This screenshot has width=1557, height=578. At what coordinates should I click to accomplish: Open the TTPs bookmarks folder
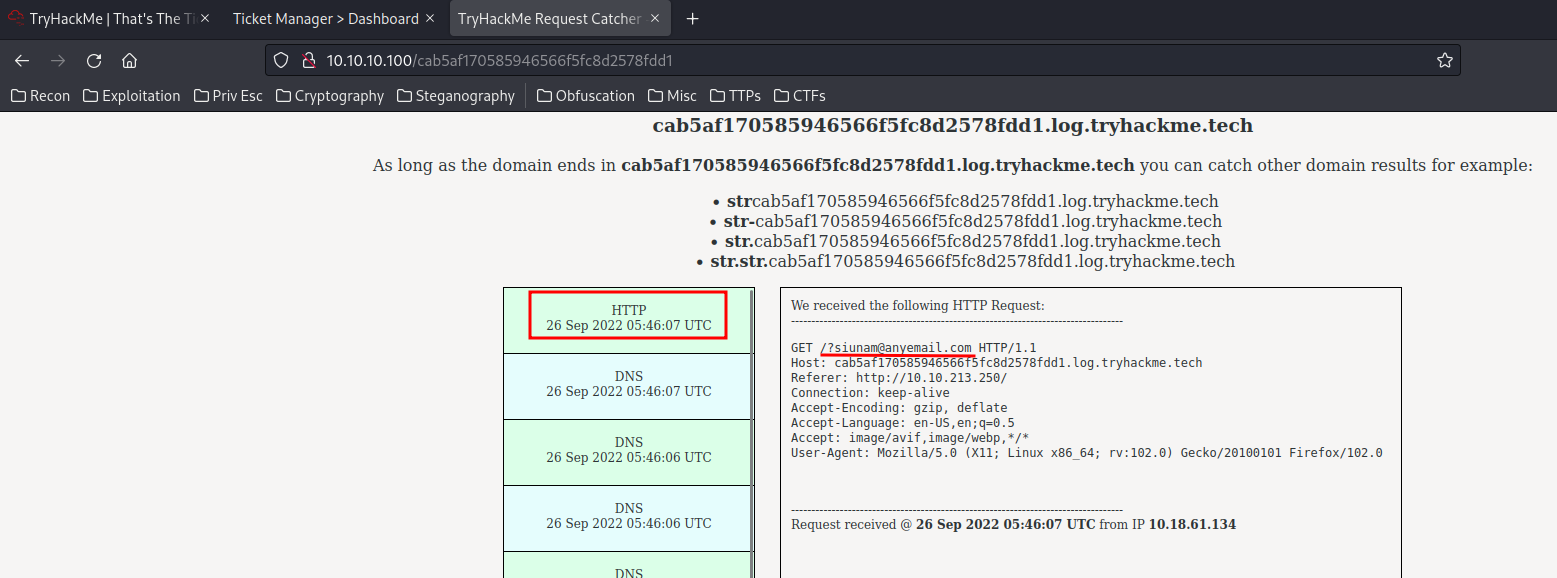[736, 96]
